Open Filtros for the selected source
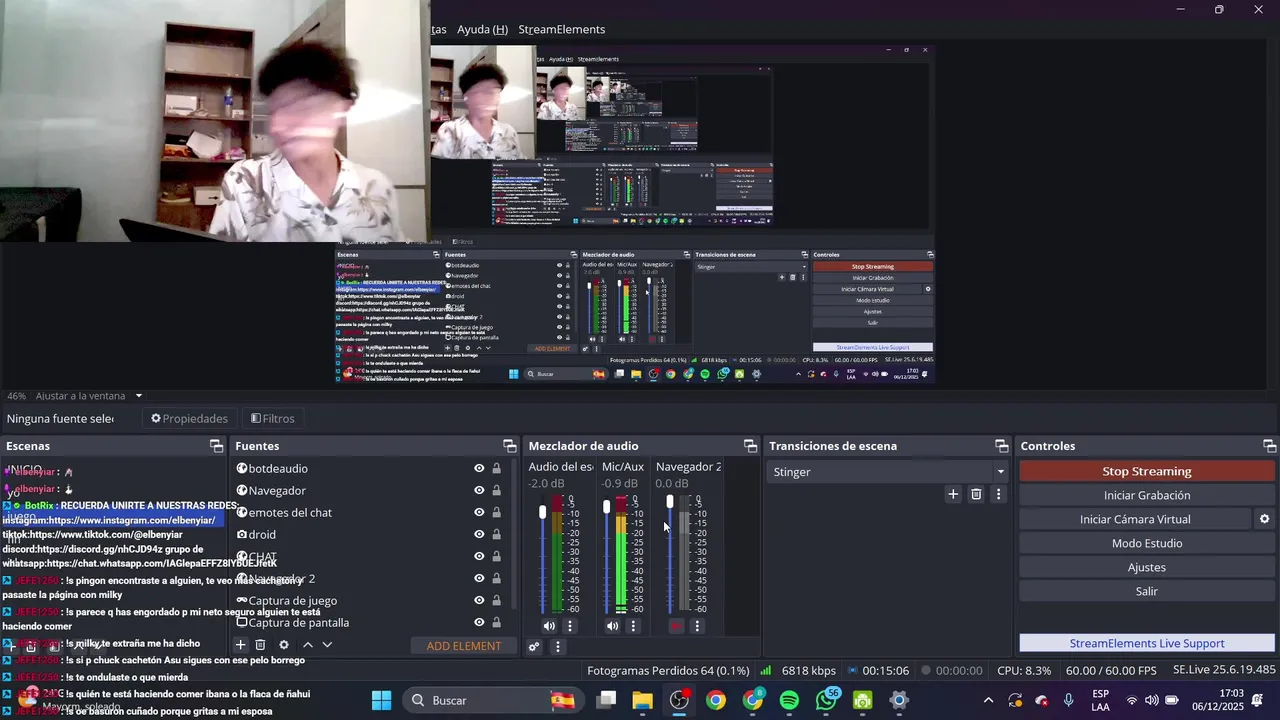 point(272,418)
